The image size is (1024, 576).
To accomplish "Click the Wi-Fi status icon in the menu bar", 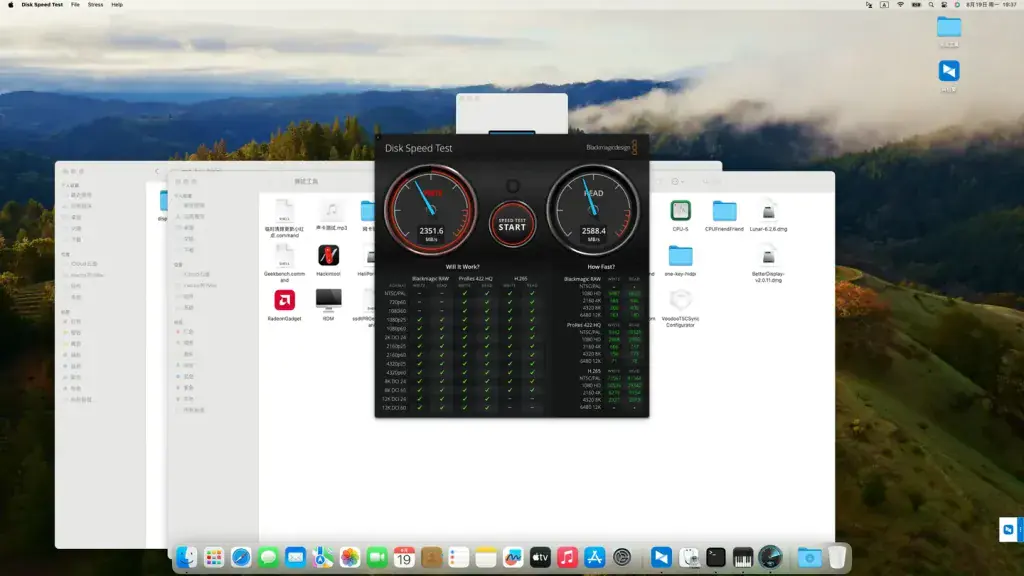I will [x=900, y=5].
